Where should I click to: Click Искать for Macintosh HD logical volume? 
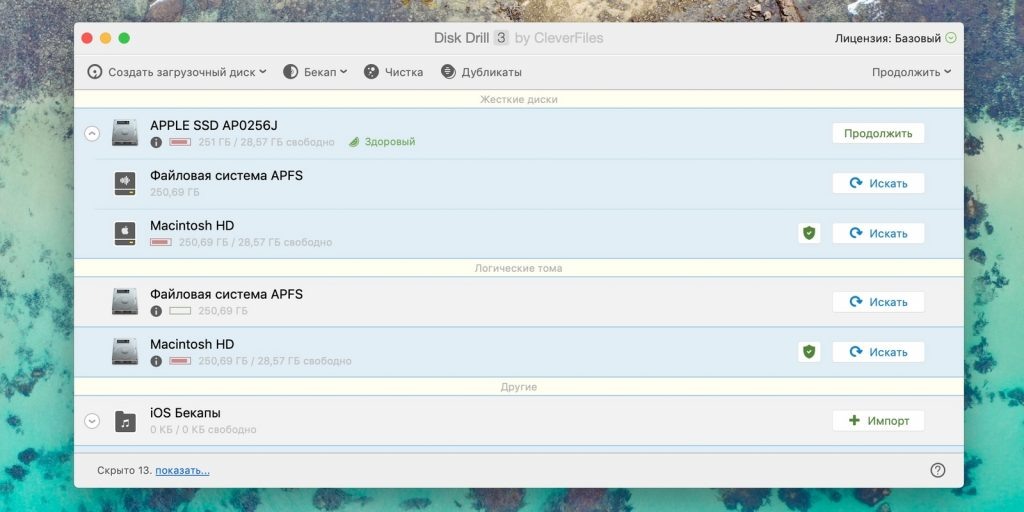(878, 352)
